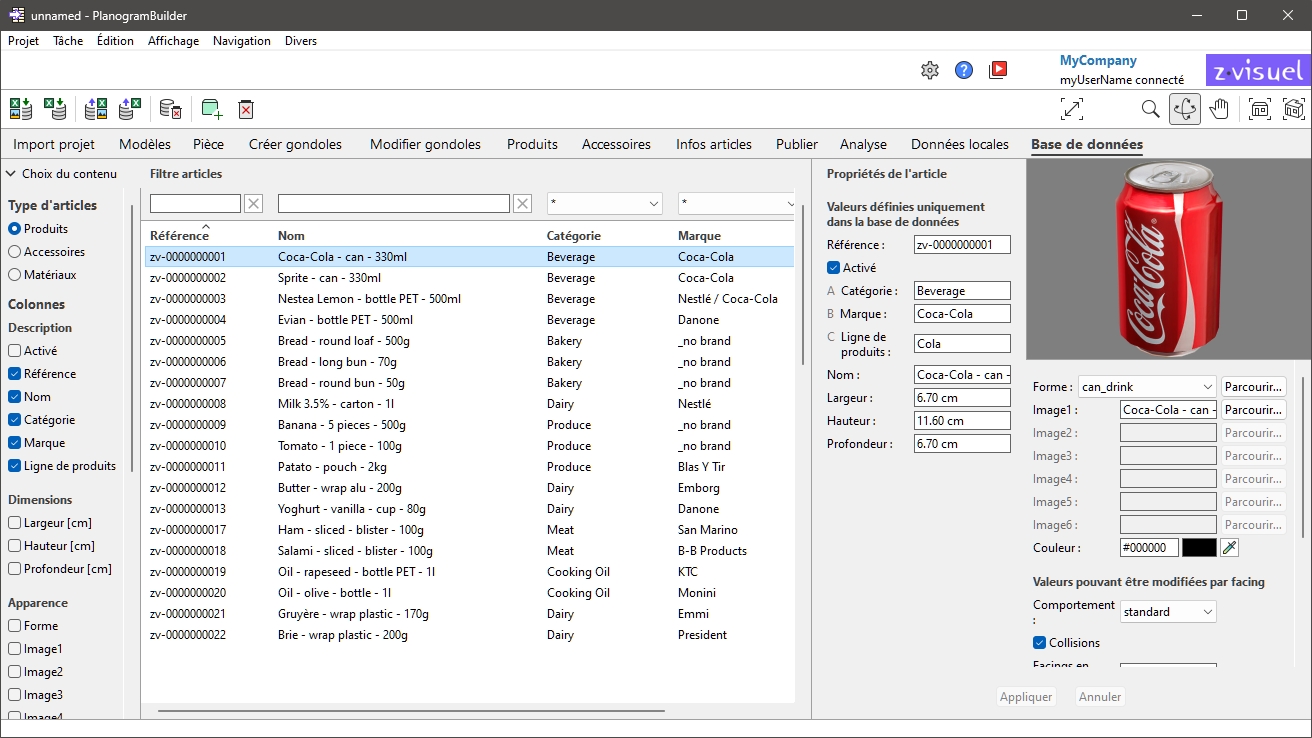
Task: Open the Tâche menu
Action: click(68, 41)
